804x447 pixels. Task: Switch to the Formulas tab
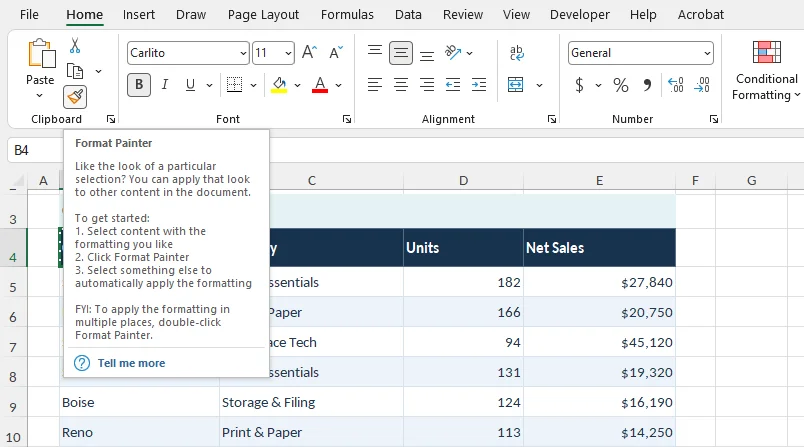347,14
